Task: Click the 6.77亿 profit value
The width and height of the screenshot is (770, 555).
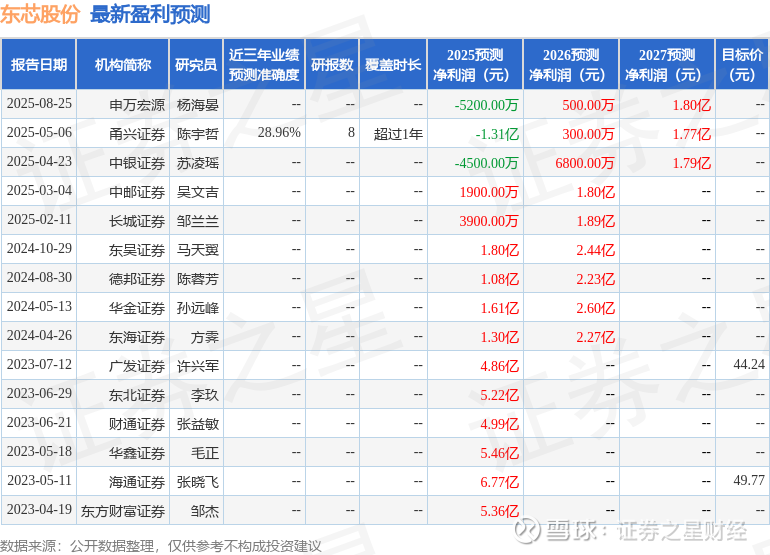Action: [499, 481]
